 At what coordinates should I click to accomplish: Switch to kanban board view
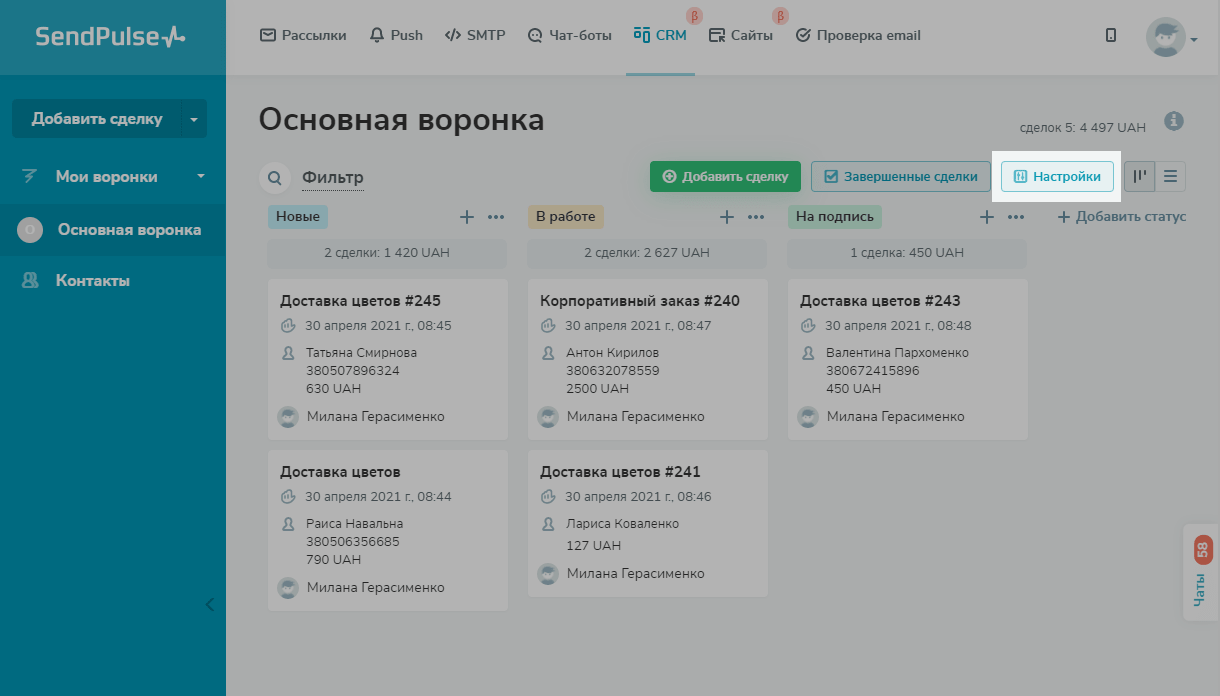click(1139, 177)
